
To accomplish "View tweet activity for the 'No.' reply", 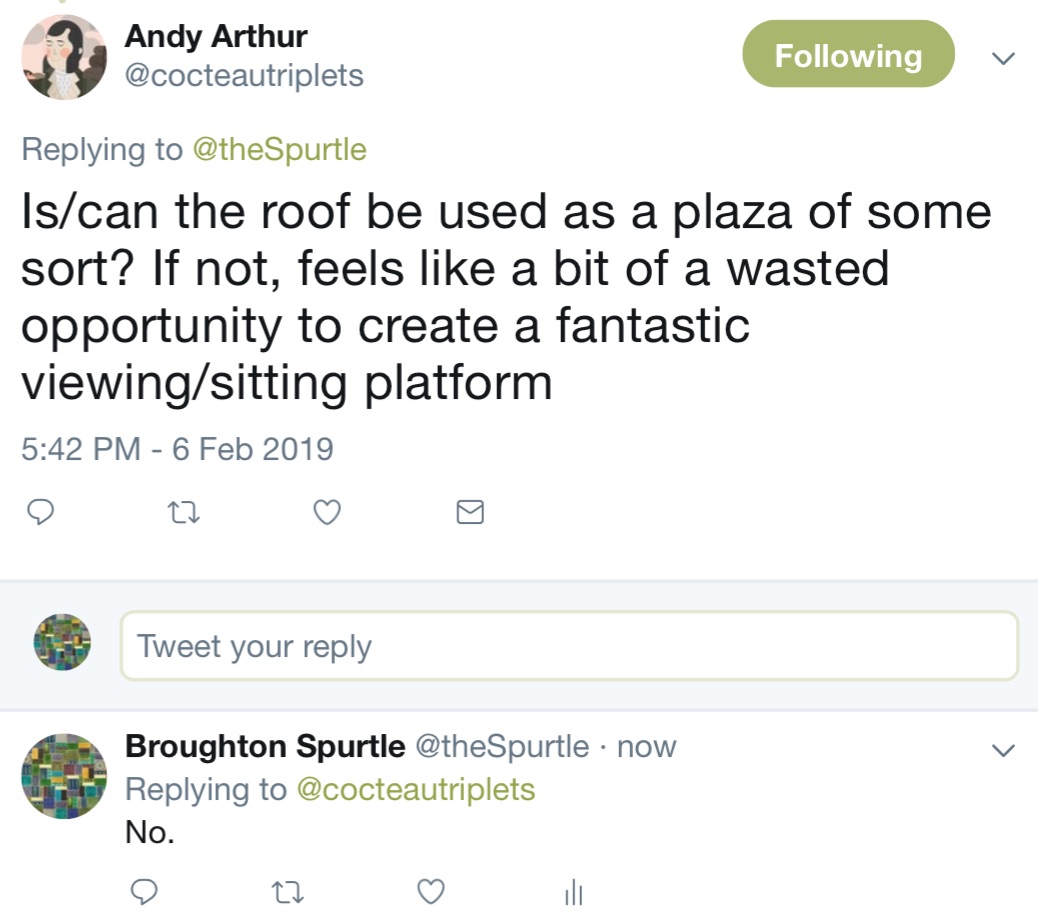I will point(573,891).
